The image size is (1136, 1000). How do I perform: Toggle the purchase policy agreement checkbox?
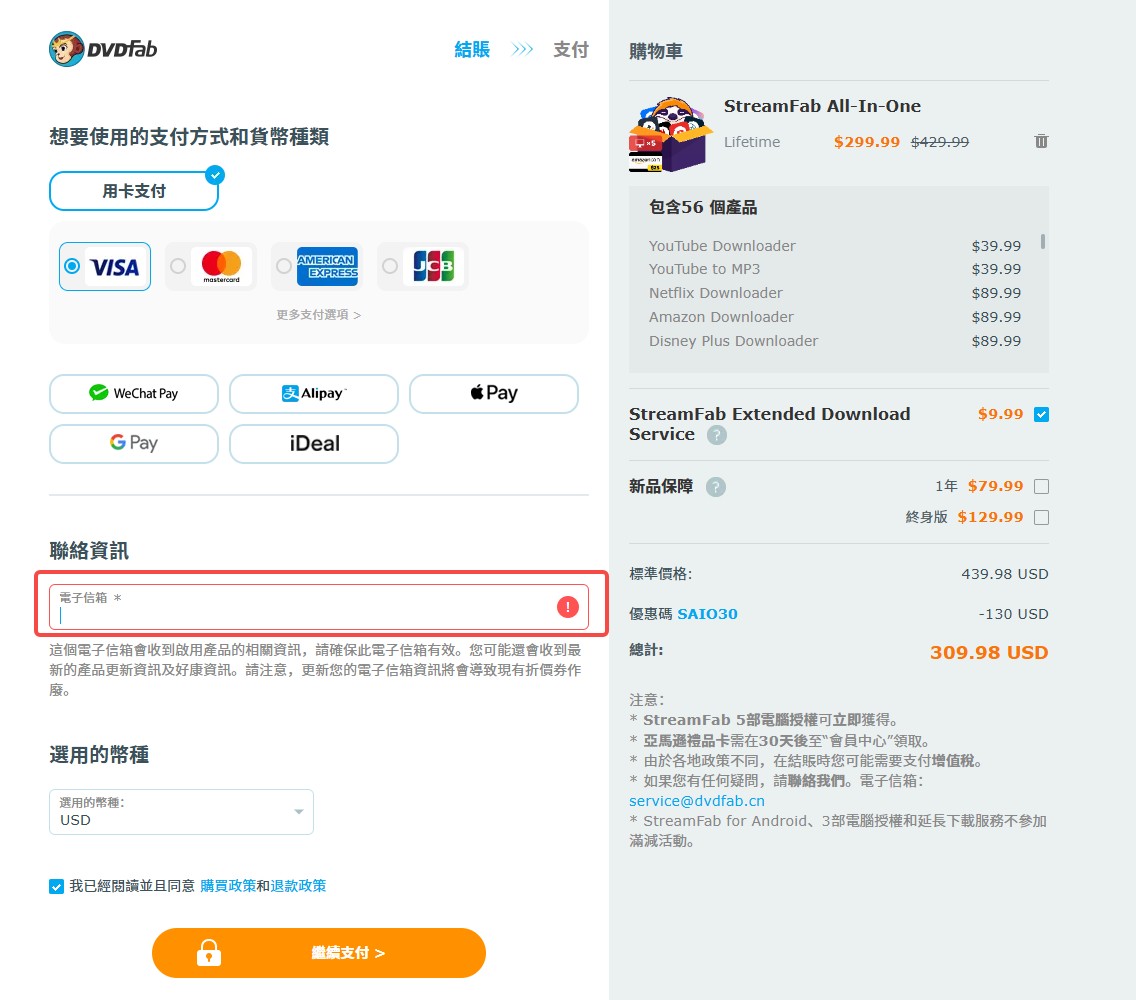(57, 886)
